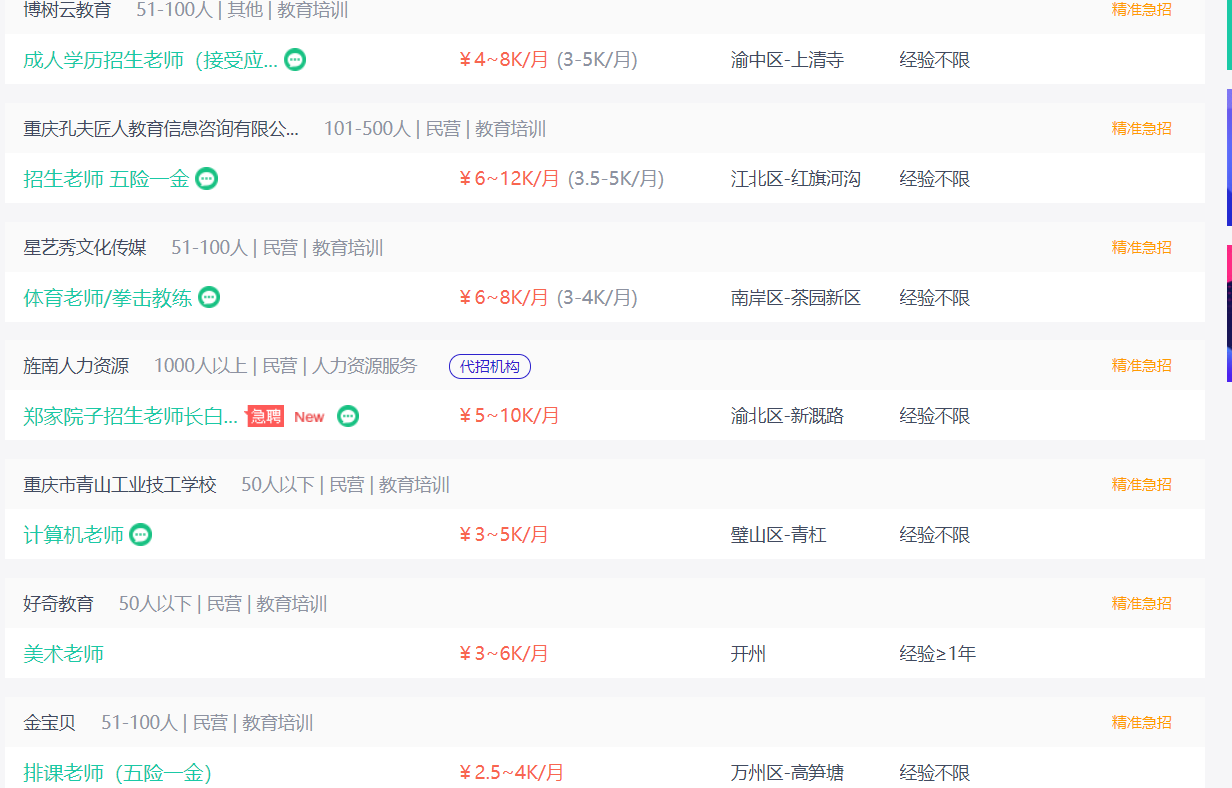Click chat icon beside 成人学历招生老师 job
This screenshot has width=1232, height=788.
pos(295,60)
